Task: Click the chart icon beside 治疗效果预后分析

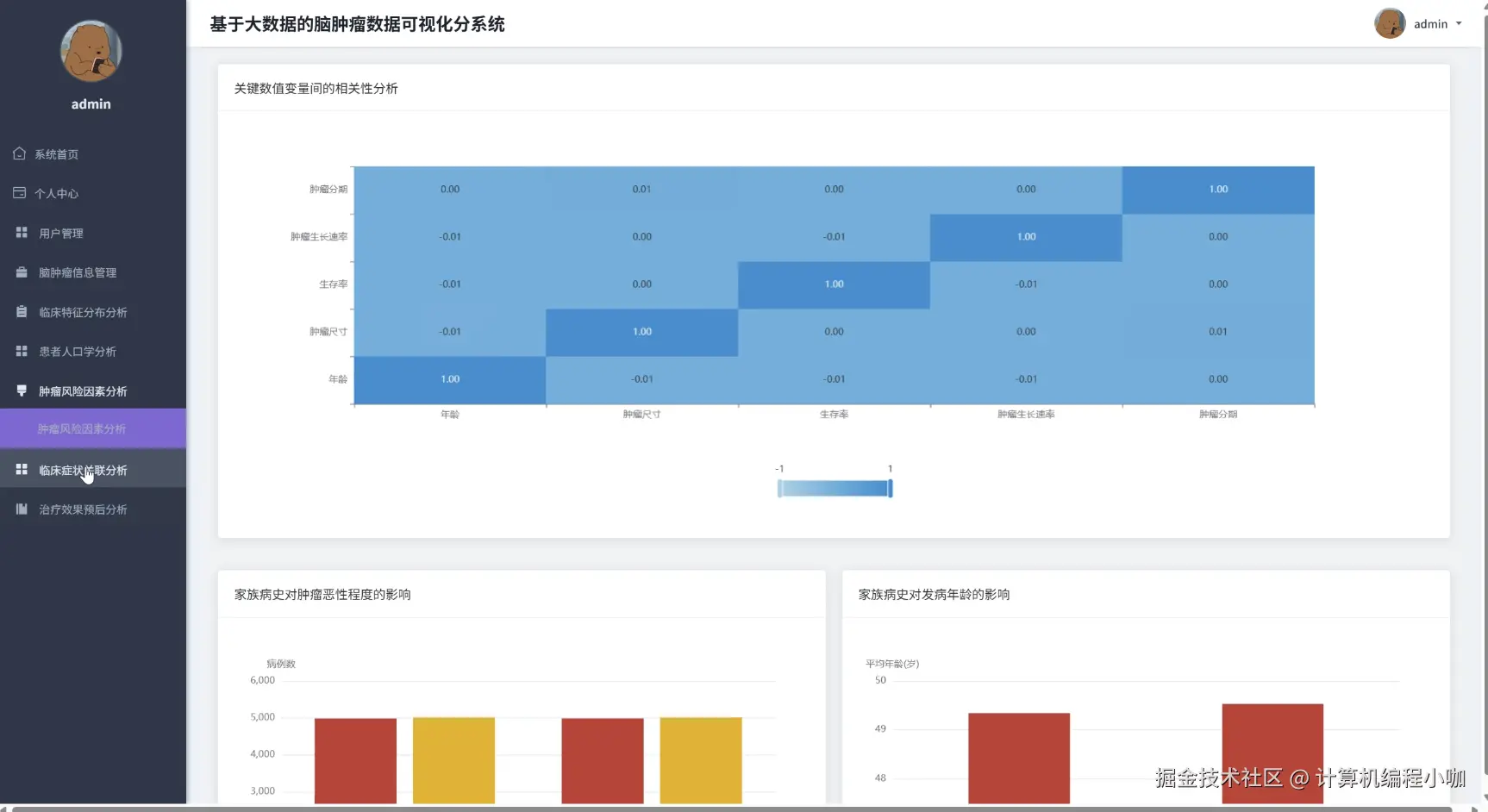Action: (22, 509)
